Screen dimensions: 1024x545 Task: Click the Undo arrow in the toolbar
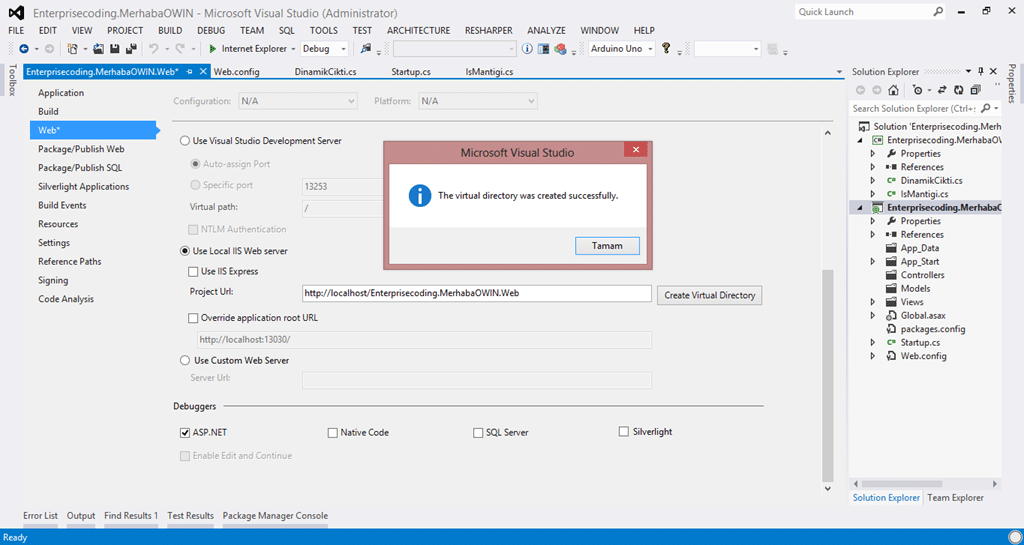pyautogui.click(x=153, y=49)
